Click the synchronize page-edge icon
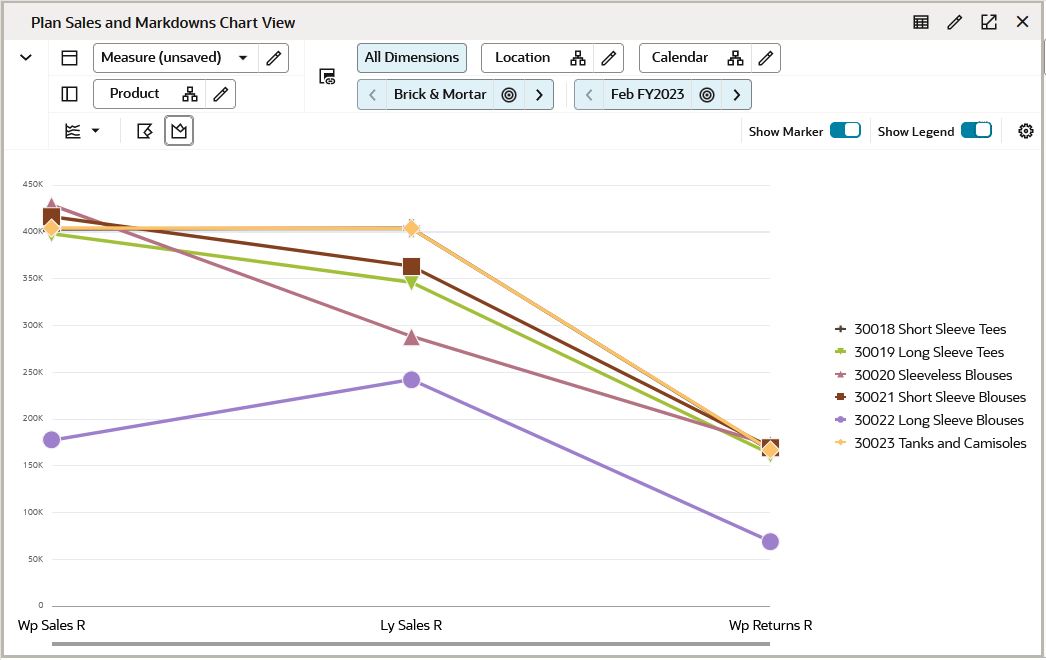Viewport: 1046px width, 660px height. tap(327, 77)
